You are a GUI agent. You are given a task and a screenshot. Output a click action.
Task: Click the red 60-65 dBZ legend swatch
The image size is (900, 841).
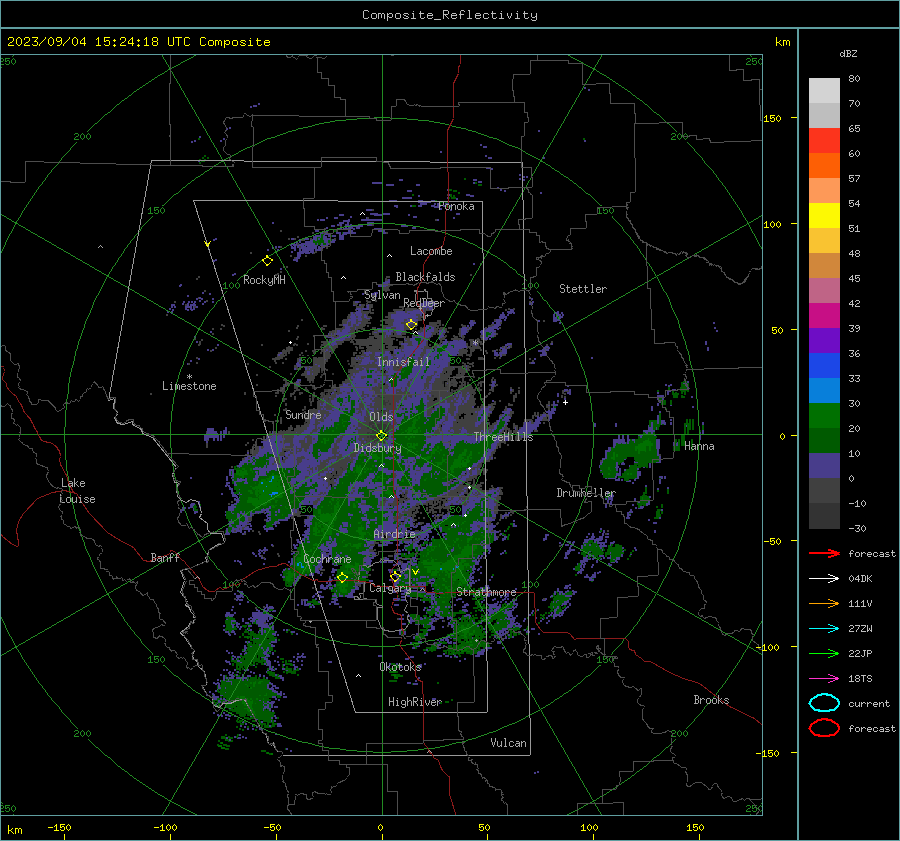[x=824, y=141]
